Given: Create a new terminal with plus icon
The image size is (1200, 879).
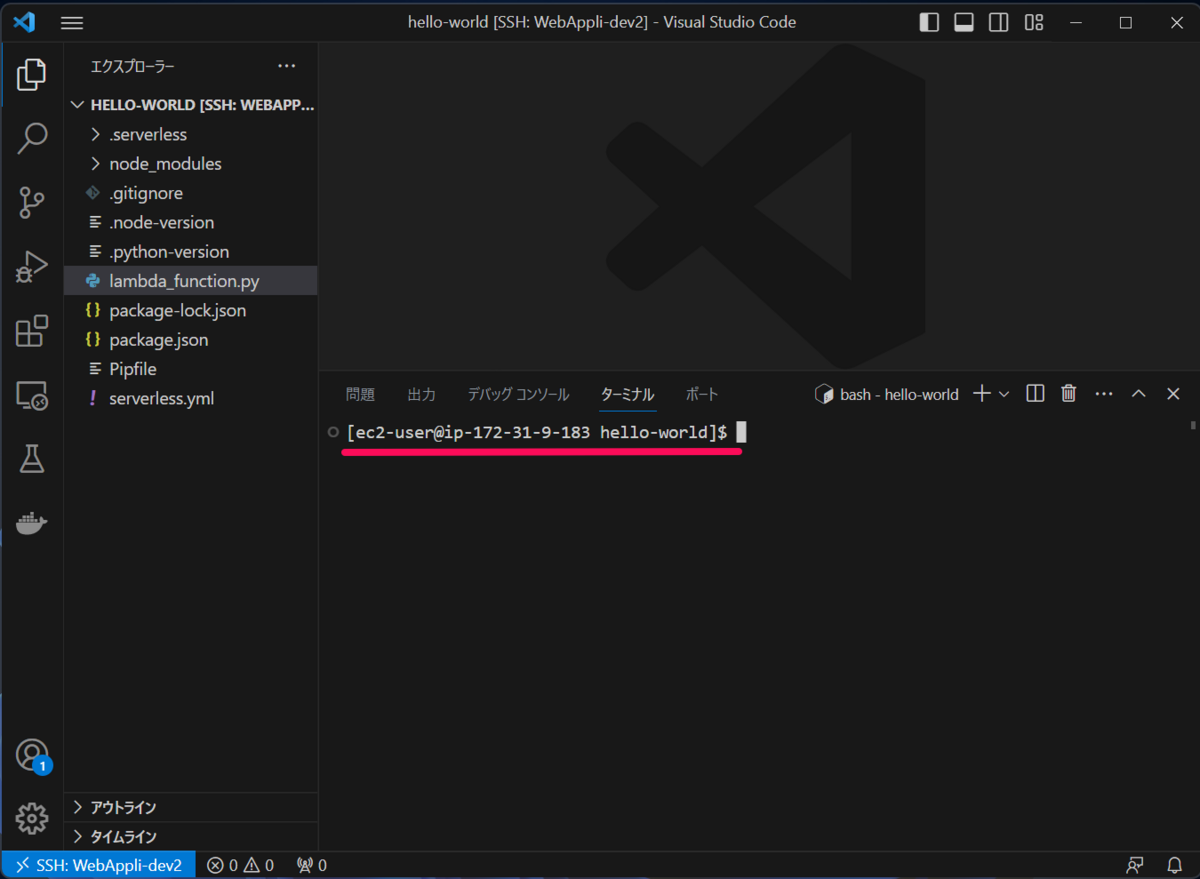Looking at the screenshot, I should coord(982,394).
